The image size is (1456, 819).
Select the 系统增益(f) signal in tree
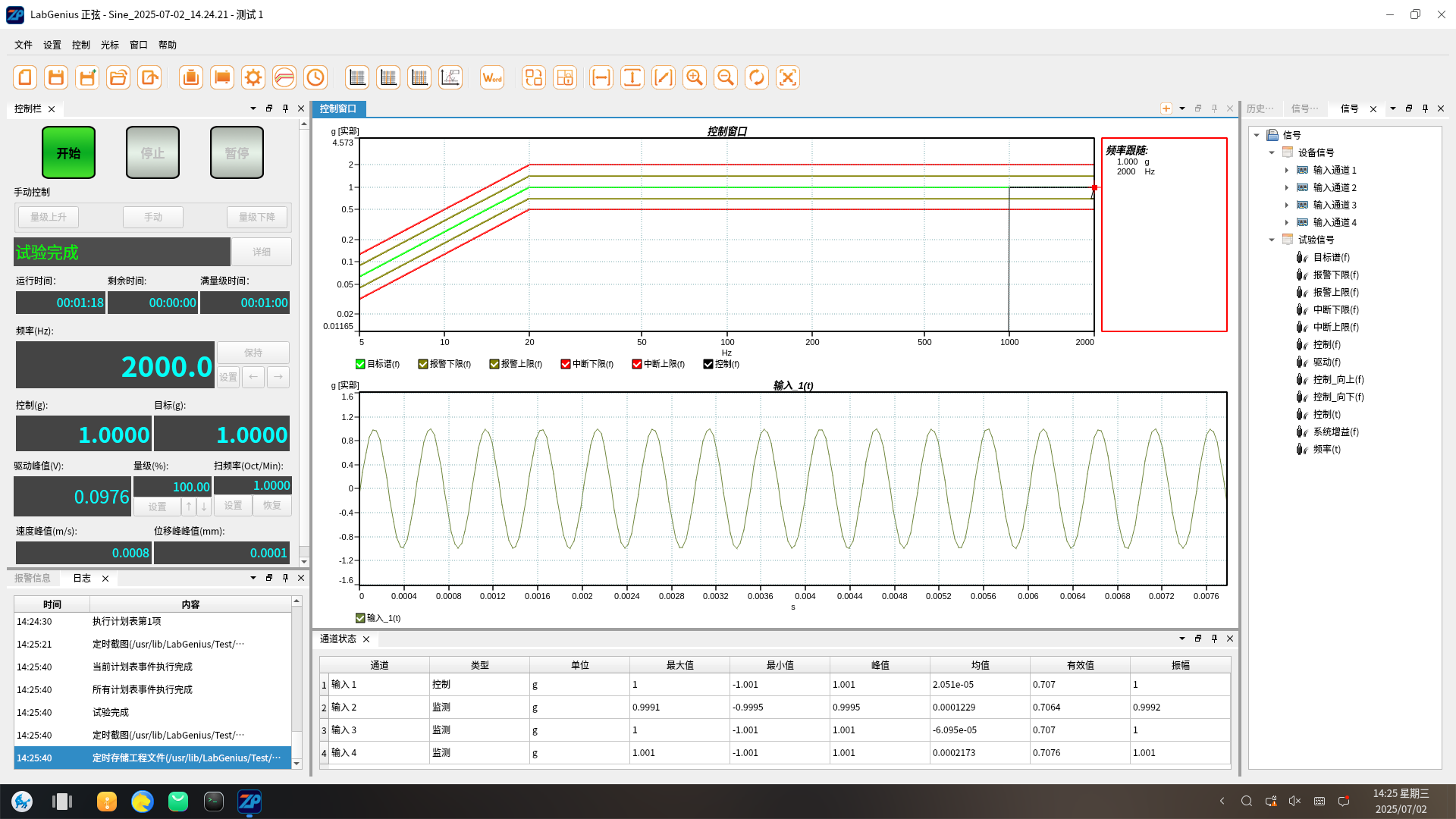pos(1335,431)
